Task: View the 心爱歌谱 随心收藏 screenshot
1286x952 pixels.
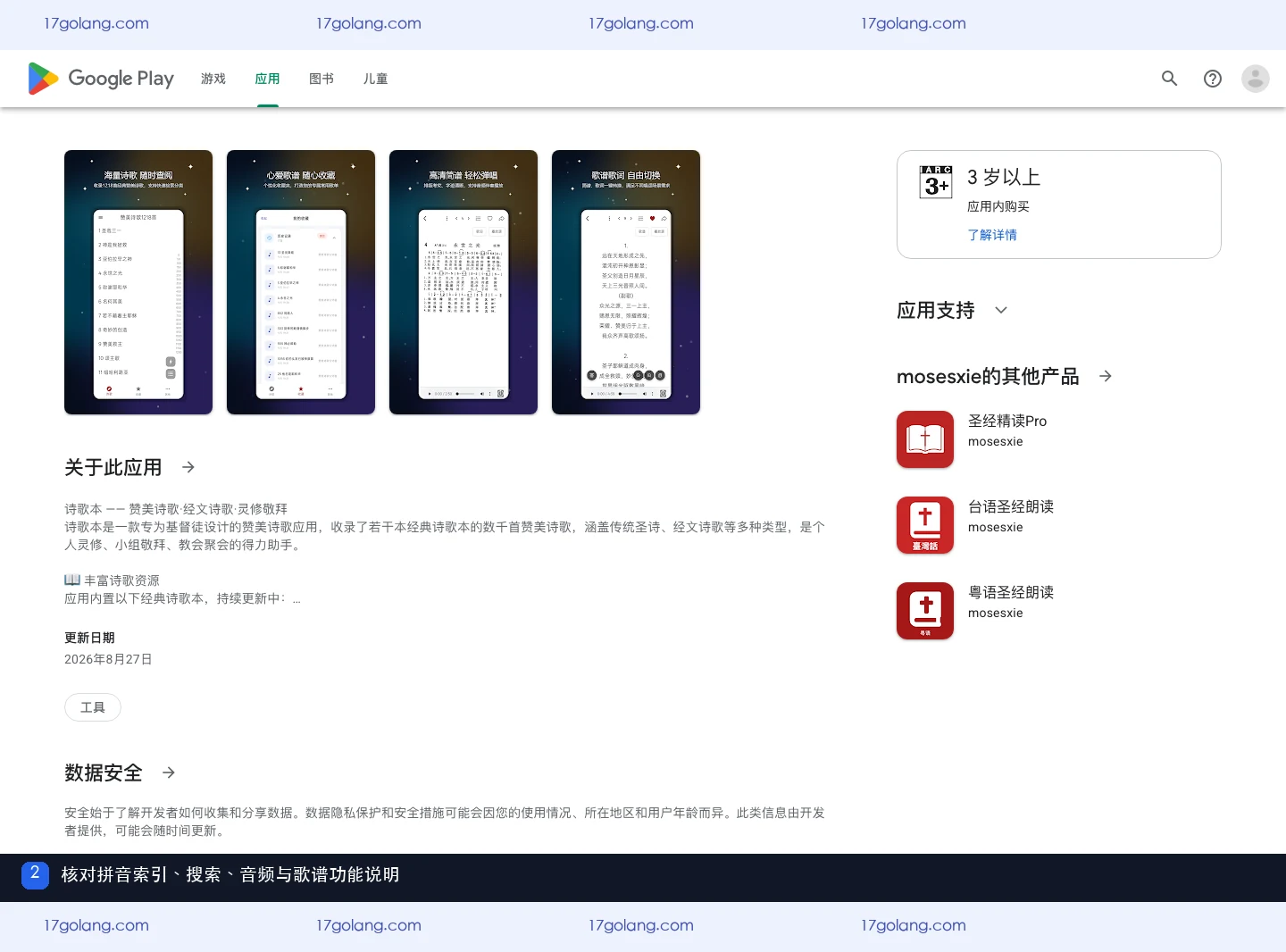Action: tap(301, 282)
